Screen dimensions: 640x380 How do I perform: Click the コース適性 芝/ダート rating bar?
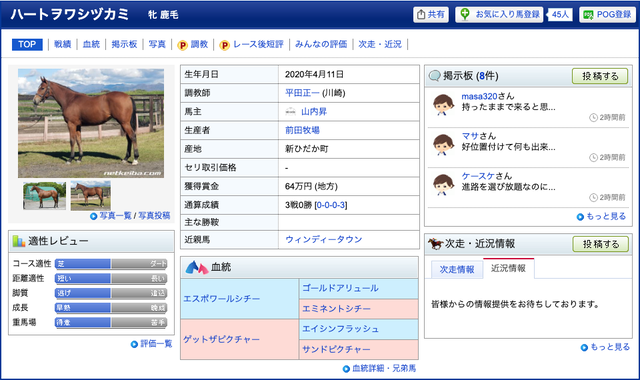tap(111, 264)
